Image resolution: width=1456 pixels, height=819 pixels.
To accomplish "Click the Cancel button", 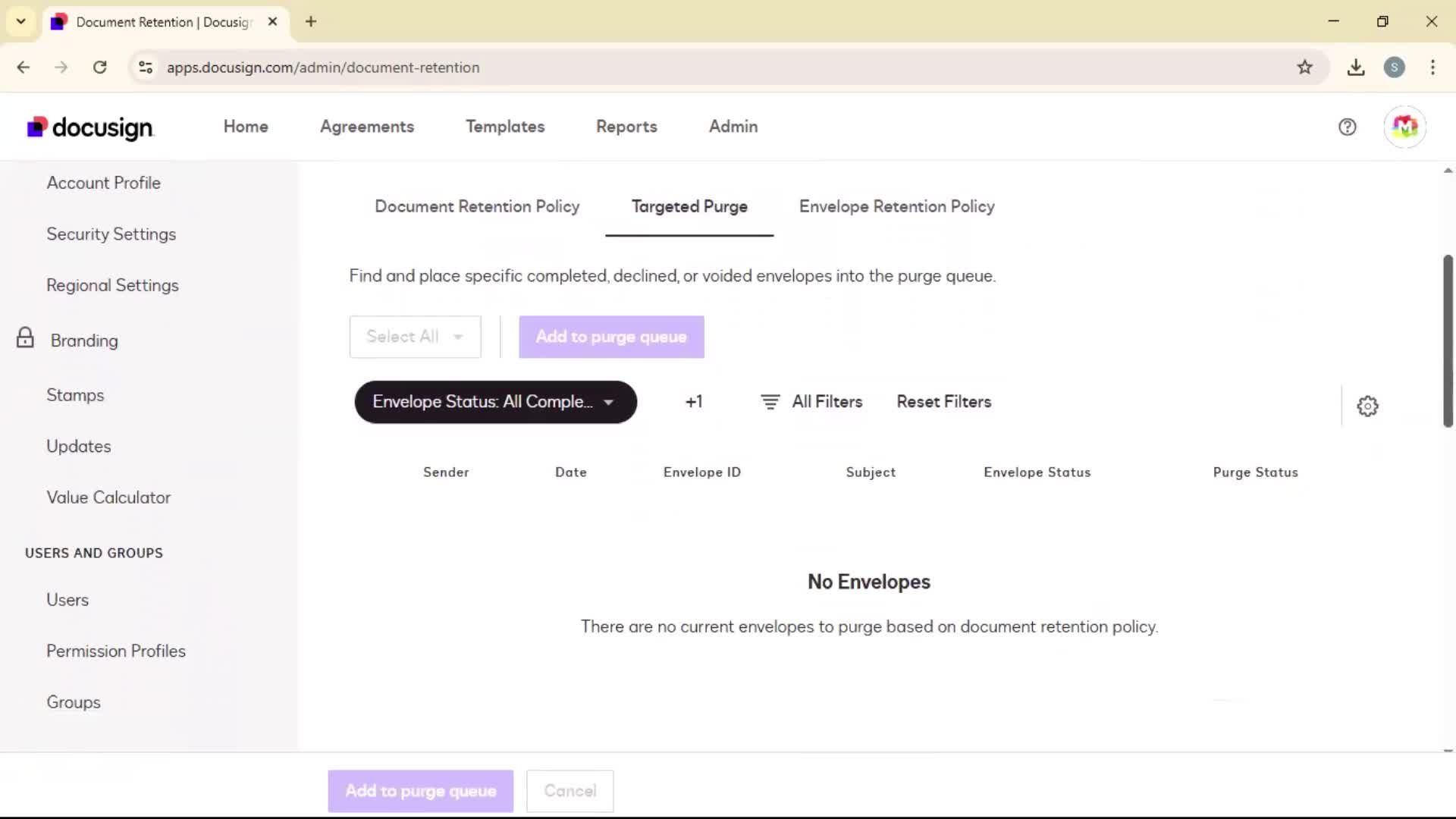I will (570, 791).
